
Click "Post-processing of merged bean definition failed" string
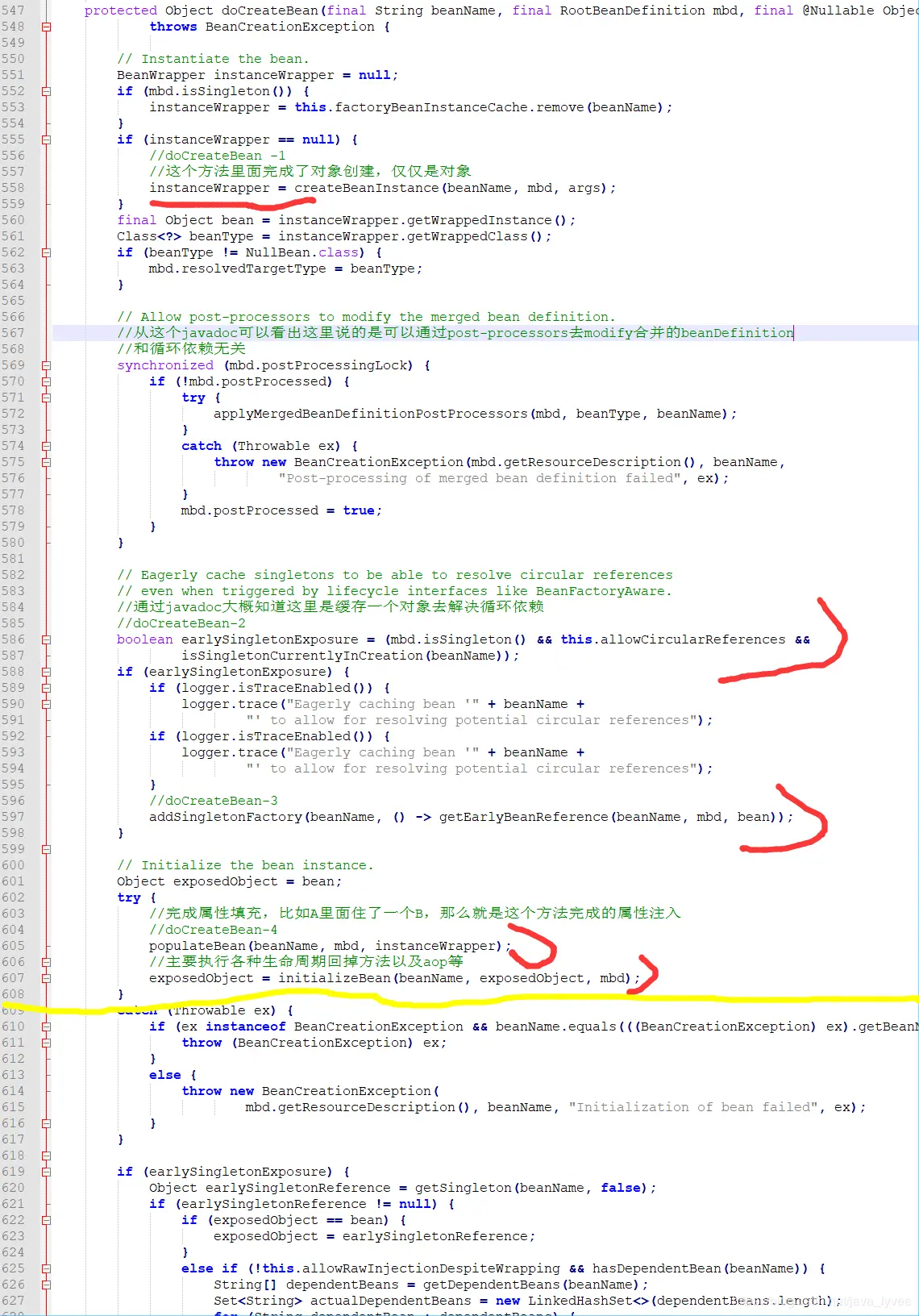click(480, 478)
